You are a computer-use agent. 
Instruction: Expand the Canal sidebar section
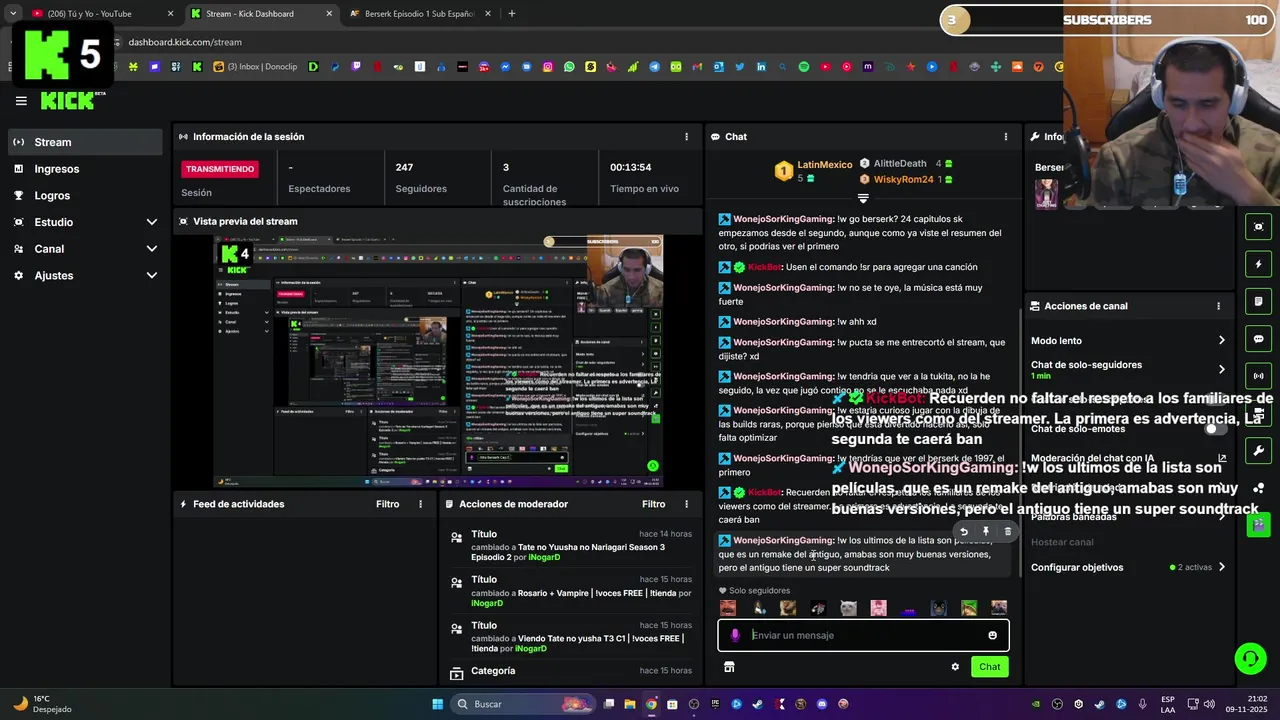pyautogui.click(x=85, y=249)
